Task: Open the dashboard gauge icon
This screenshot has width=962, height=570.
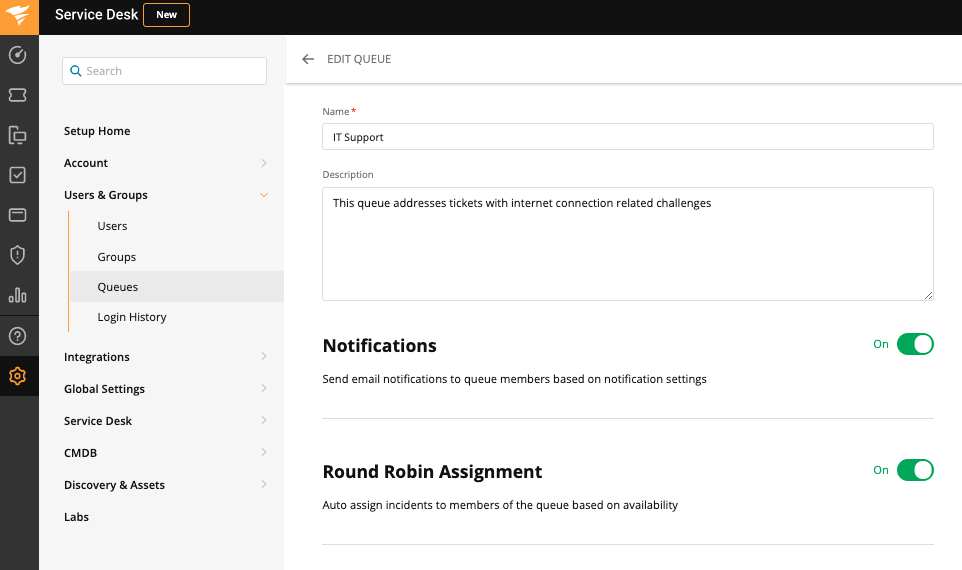Action: 17,55
